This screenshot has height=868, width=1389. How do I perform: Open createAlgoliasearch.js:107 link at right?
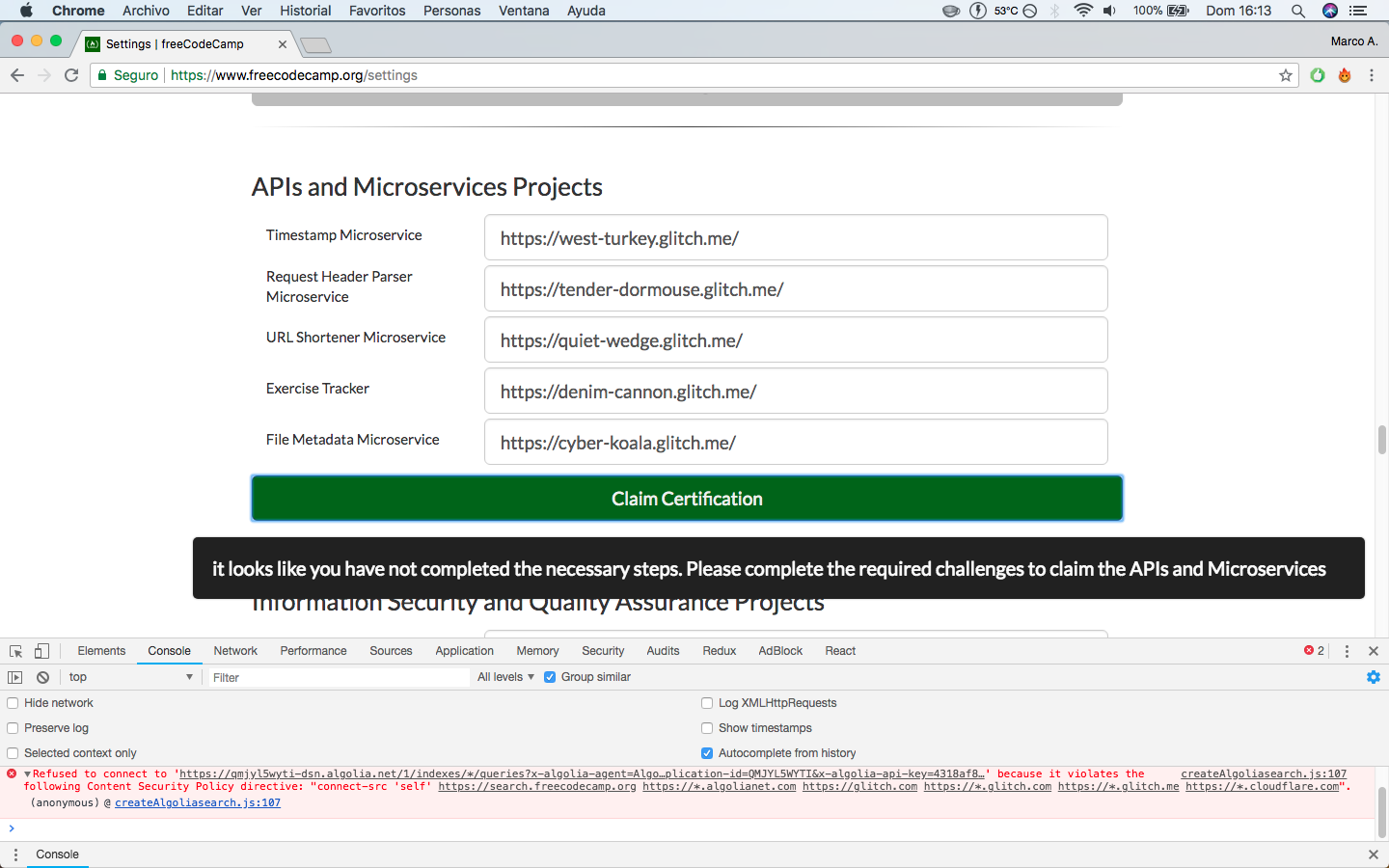pyautogui.click(x=1264, y=773)
